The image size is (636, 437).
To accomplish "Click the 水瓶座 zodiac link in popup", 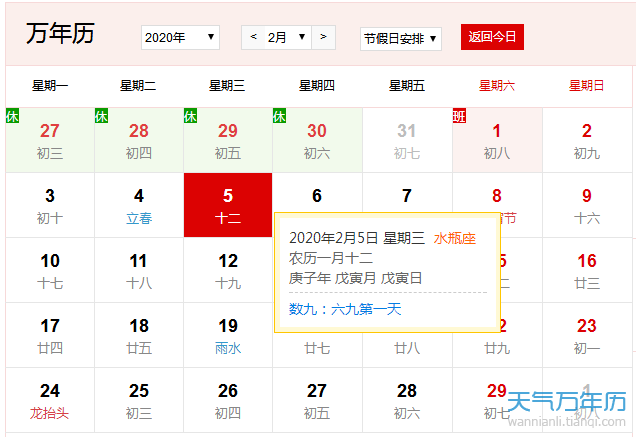I will click(x=455, y=238).
